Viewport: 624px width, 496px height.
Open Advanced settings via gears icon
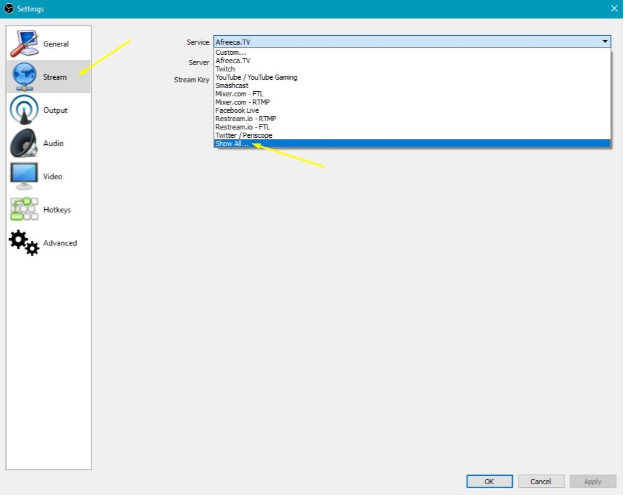click(24, 242)
